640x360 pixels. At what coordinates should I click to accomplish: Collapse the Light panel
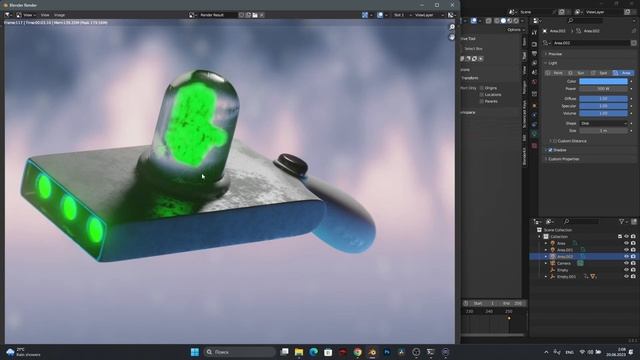(x=546, y=63)
